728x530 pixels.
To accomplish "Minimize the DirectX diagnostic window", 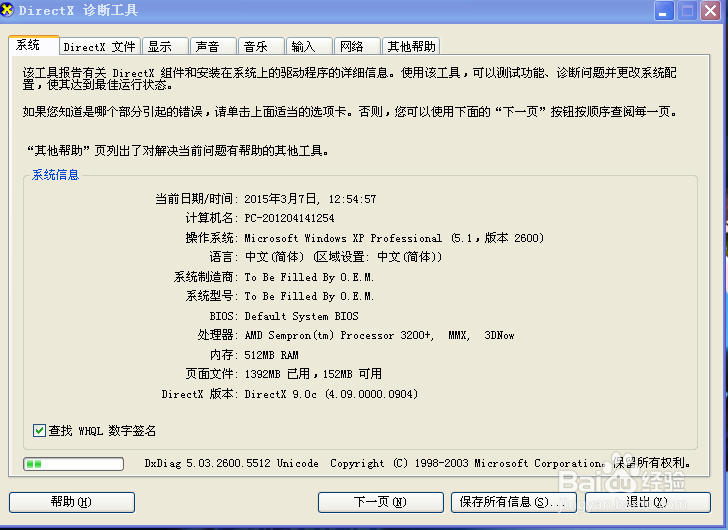I will pyautogui.click(x=664, y=10).
